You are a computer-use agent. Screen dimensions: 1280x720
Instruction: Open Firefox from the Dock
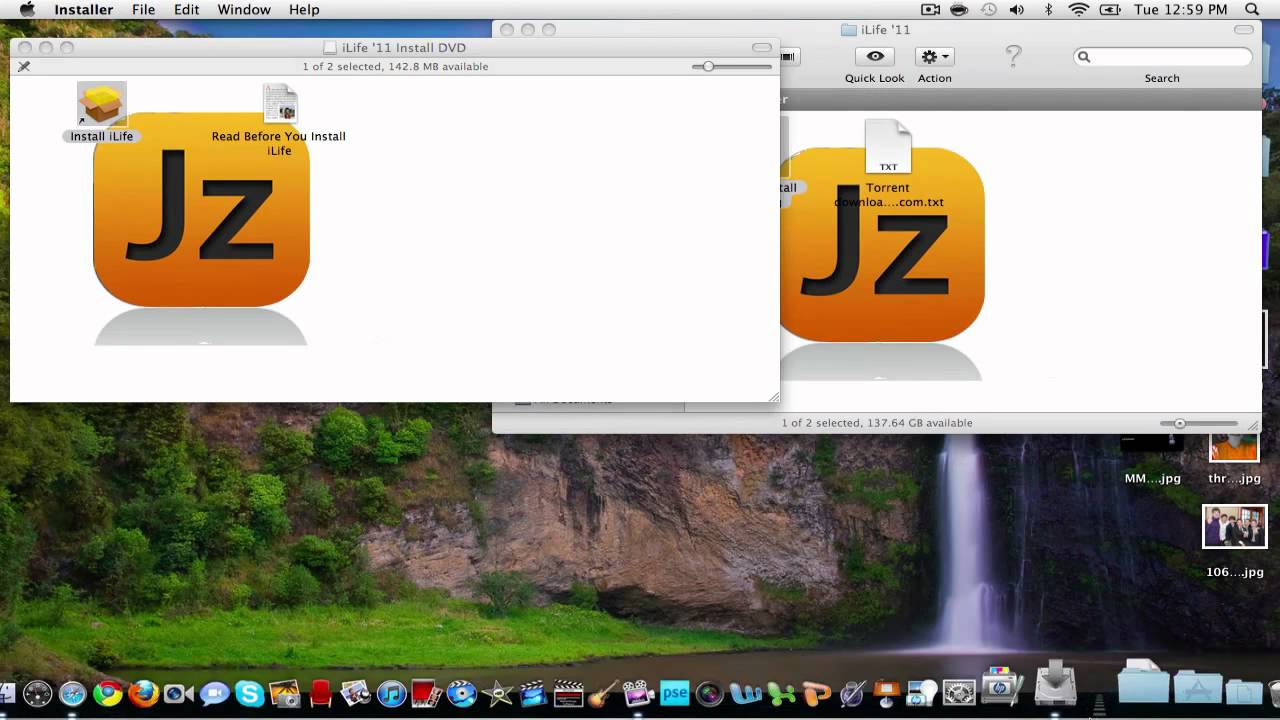tap(143, 694)
